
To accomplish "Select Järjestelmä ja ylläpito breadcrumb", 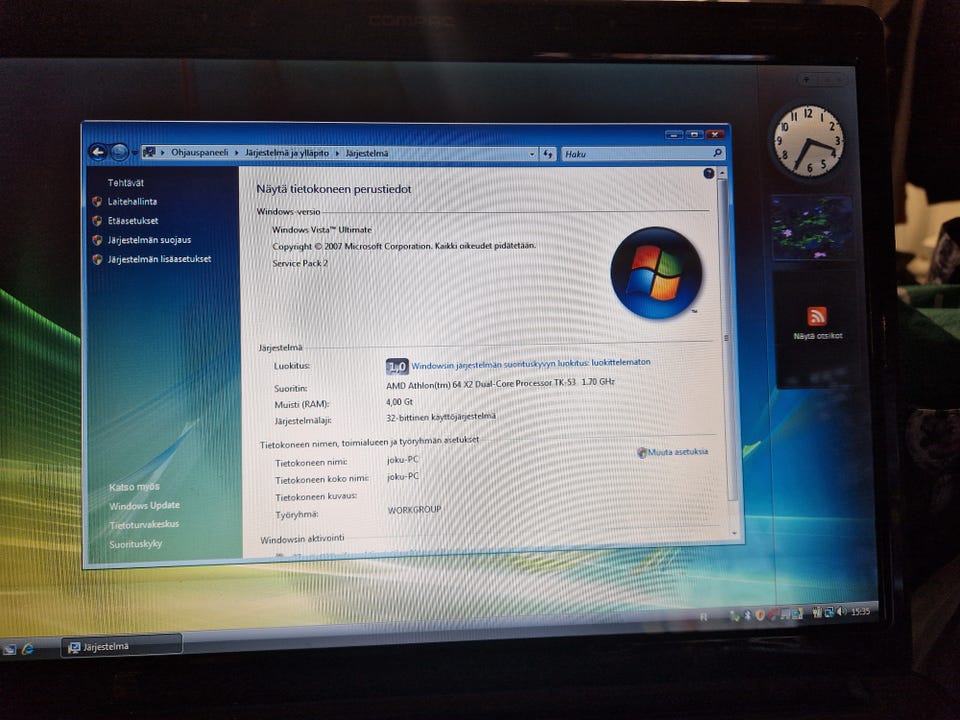I will click(x=287, y=152).
